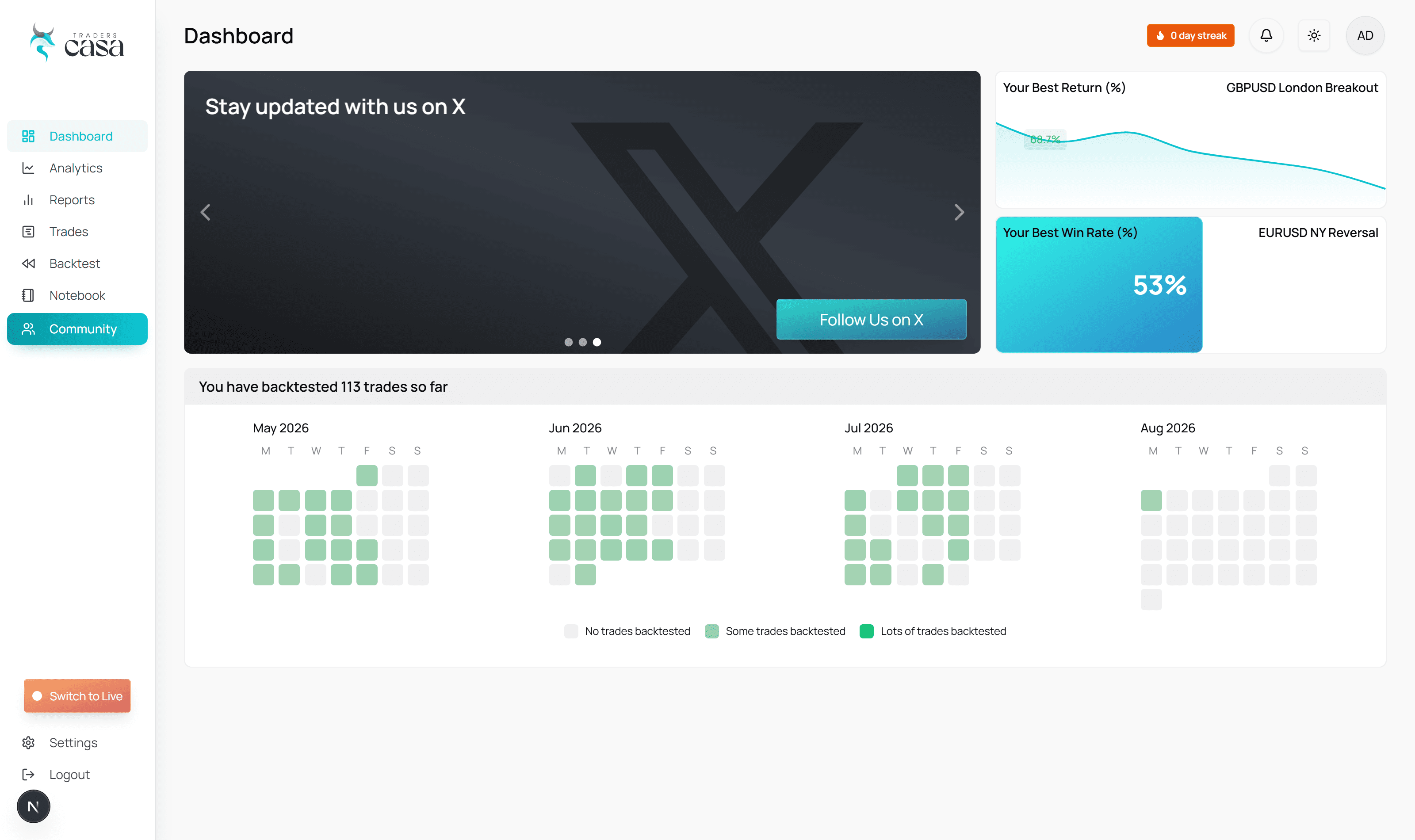Click EURUSD NY Reversal label
1415x840 pixels.
1318,233
